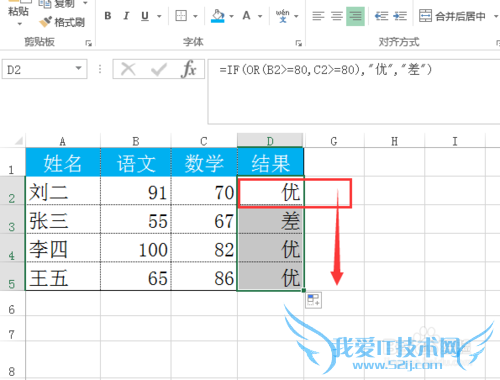Open 字体 font dialog launcher
The height and width of the screenshot is (380, 500).
point(299,43)
